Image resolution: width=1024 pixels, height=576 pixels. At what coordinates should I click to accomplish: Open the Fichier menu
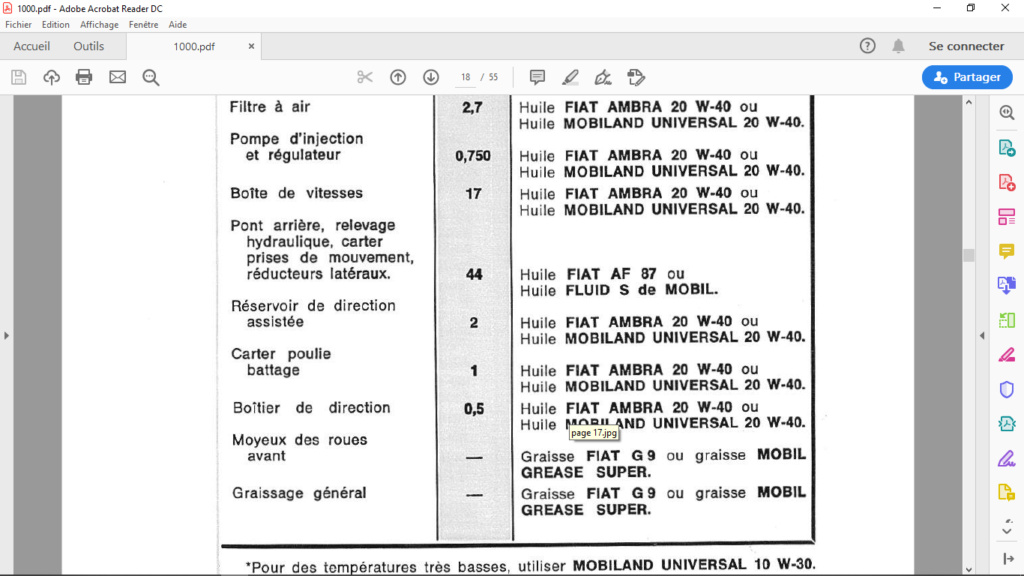click(x=18, y=25)
